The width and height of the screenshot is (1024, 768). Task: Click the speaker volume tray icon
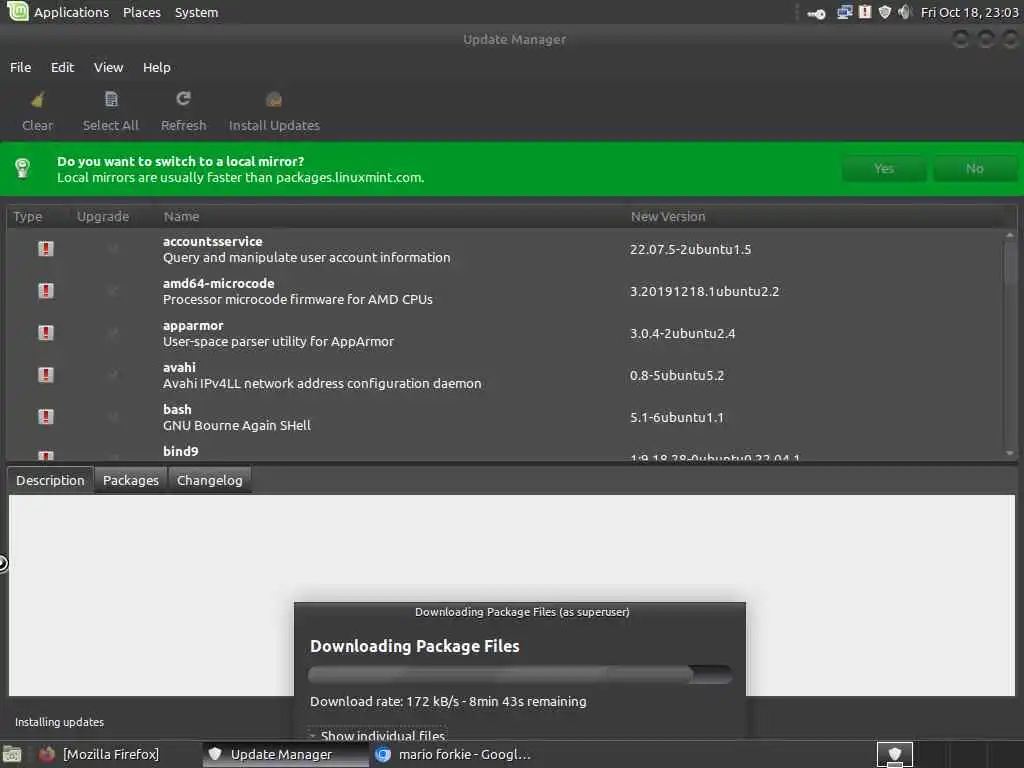click(904, 12)
